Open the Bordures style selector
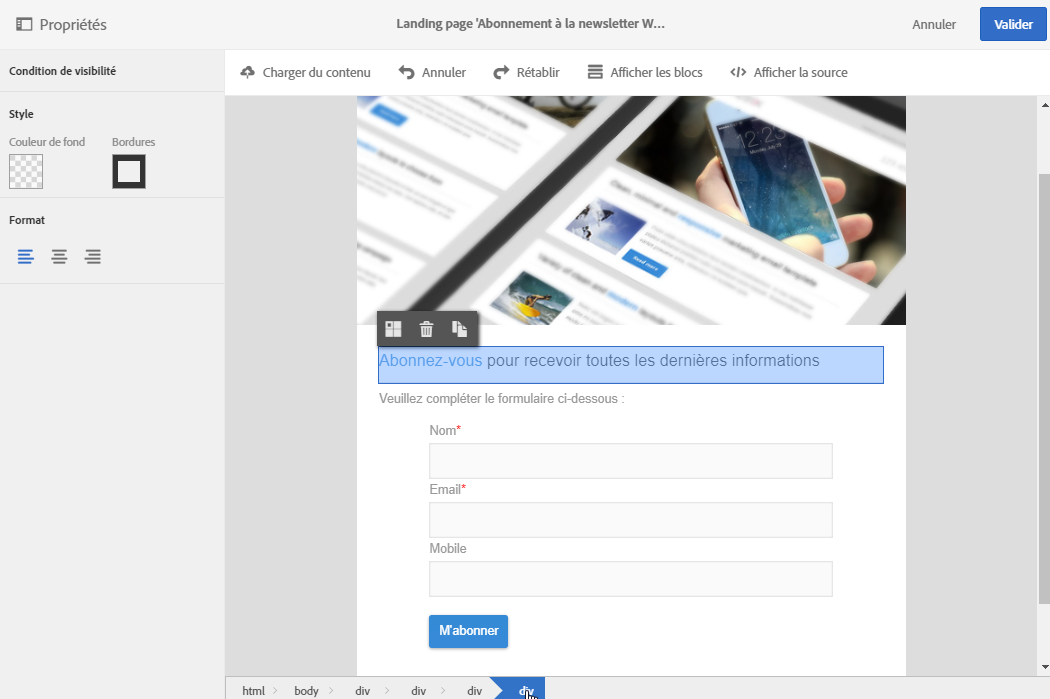Viewport: 1050px width, 699px height. point(129,171)
